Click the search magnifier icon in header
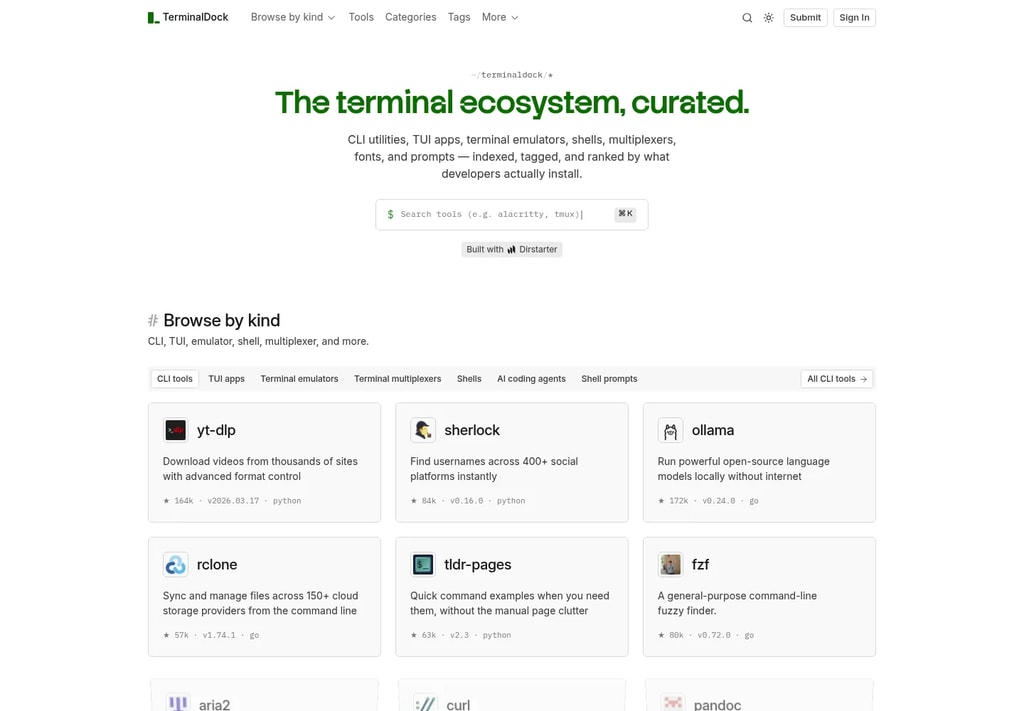The image size is (1024, 711). point(747,18)
